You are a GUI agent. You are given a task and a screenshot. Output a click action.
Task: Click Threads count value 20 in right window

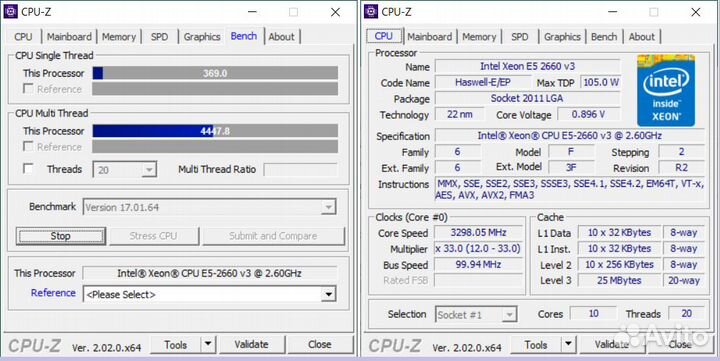tap(686, 314)
